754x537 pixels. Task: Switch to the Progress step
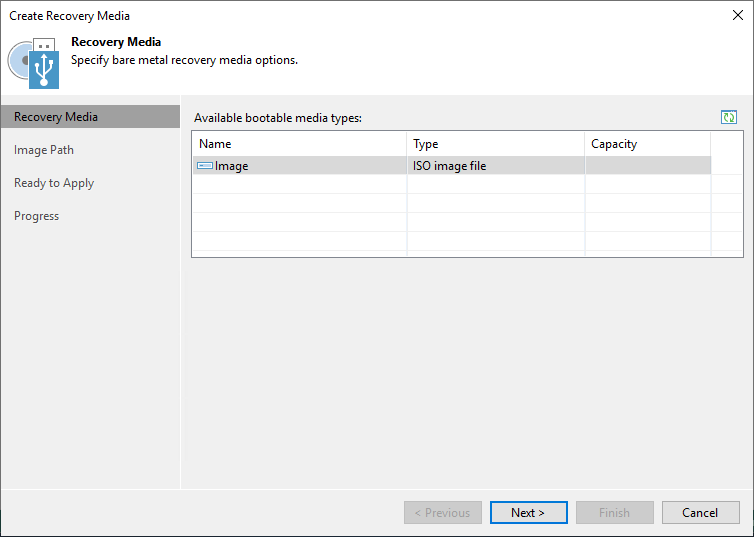[37, 216]
